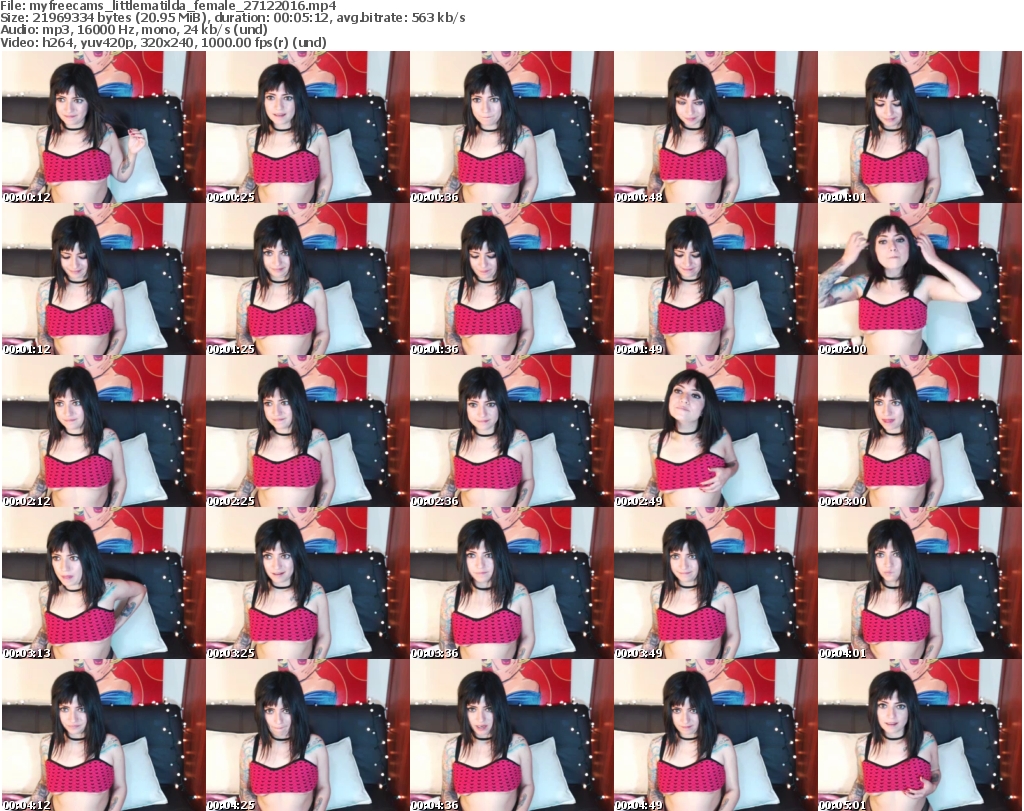1024x811 pixels.
Task: Select the thumbnail timestamped 00:03:36
Action: pyautogui.click(x=511, y=583)
